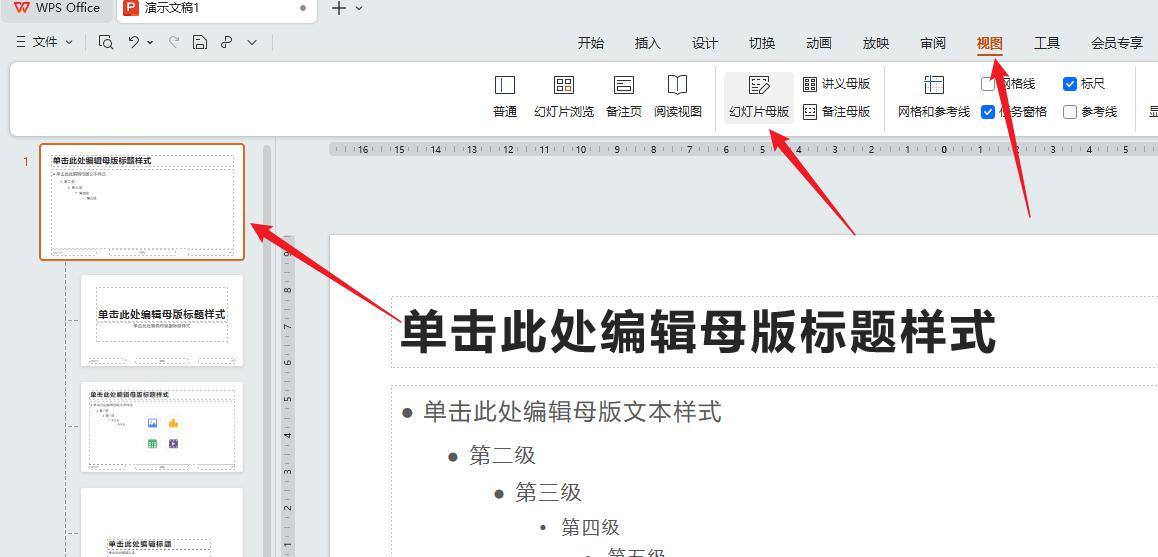Click the new tab plus button
Image resolution: width=1158 pixels, height=557 pixels.
tap(338, 8)
